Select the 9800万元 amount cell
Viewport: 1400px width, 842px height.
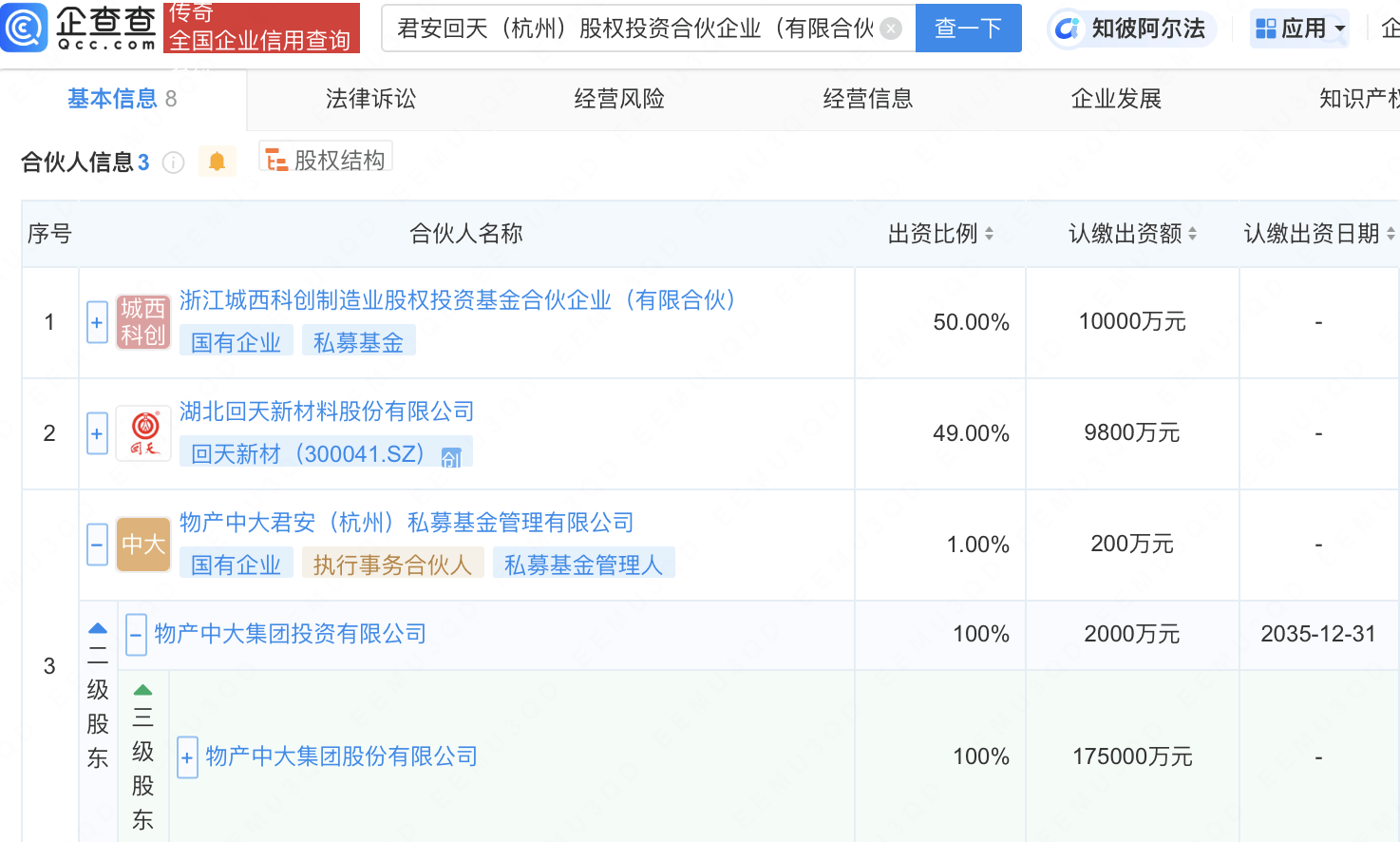(x=1132, y=433)
